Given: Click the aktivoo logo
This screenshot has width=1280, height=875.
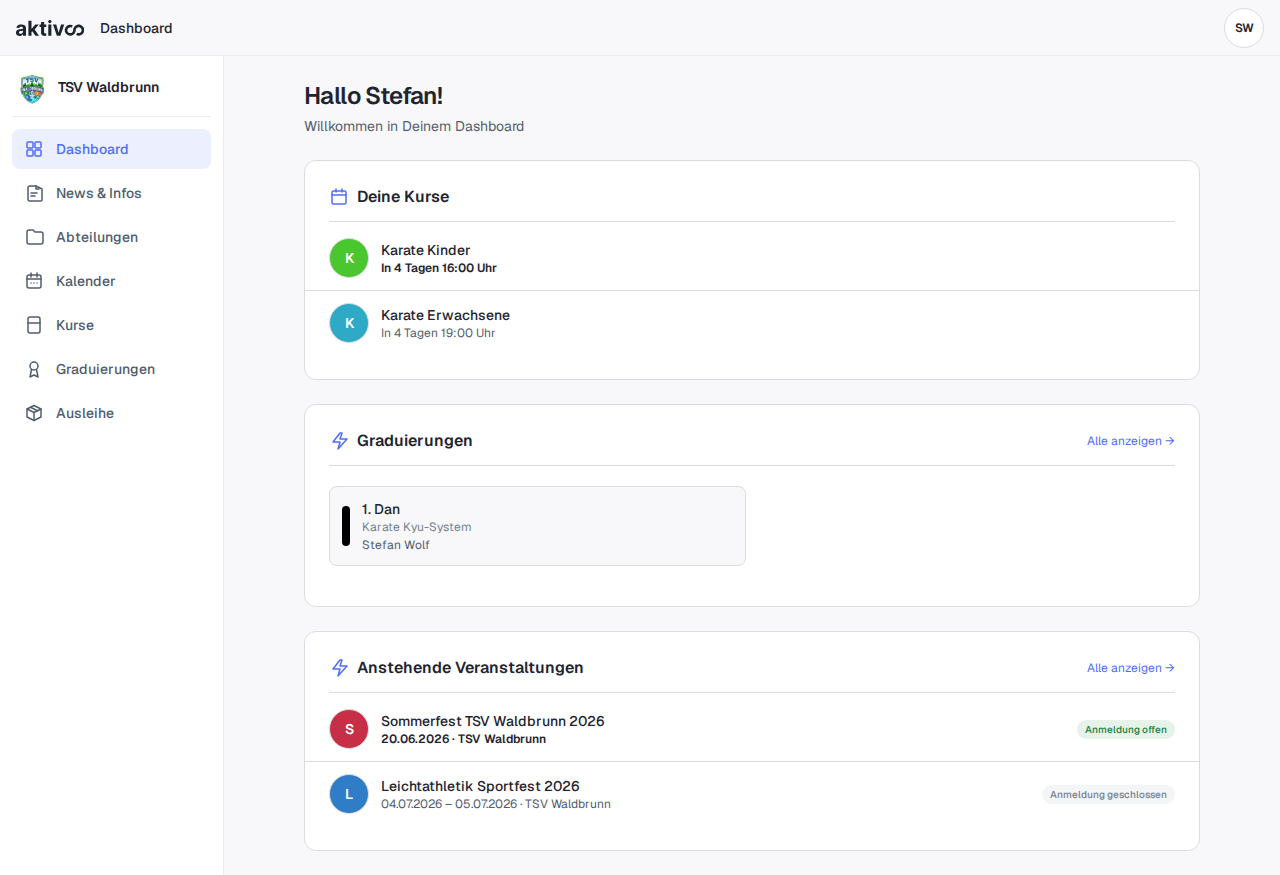Looking at the screenshot, I should click(50, 28).
